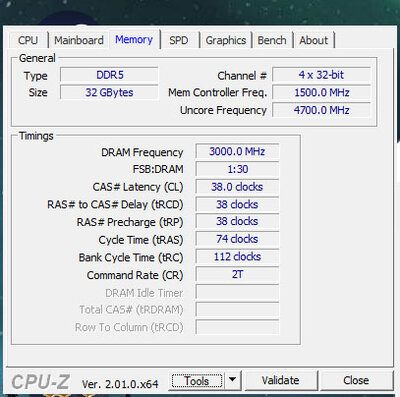Go to the SPD tab
The image size is (400, 397).
(179, 40)
